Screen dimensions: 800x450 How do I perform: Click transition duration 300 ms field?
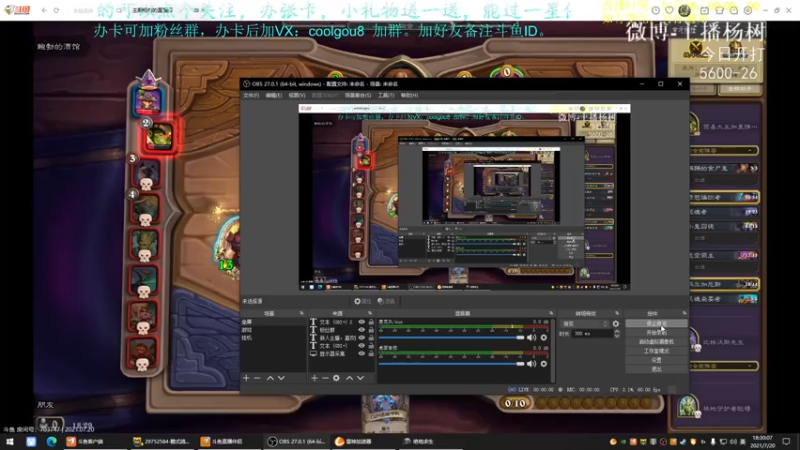592,334
